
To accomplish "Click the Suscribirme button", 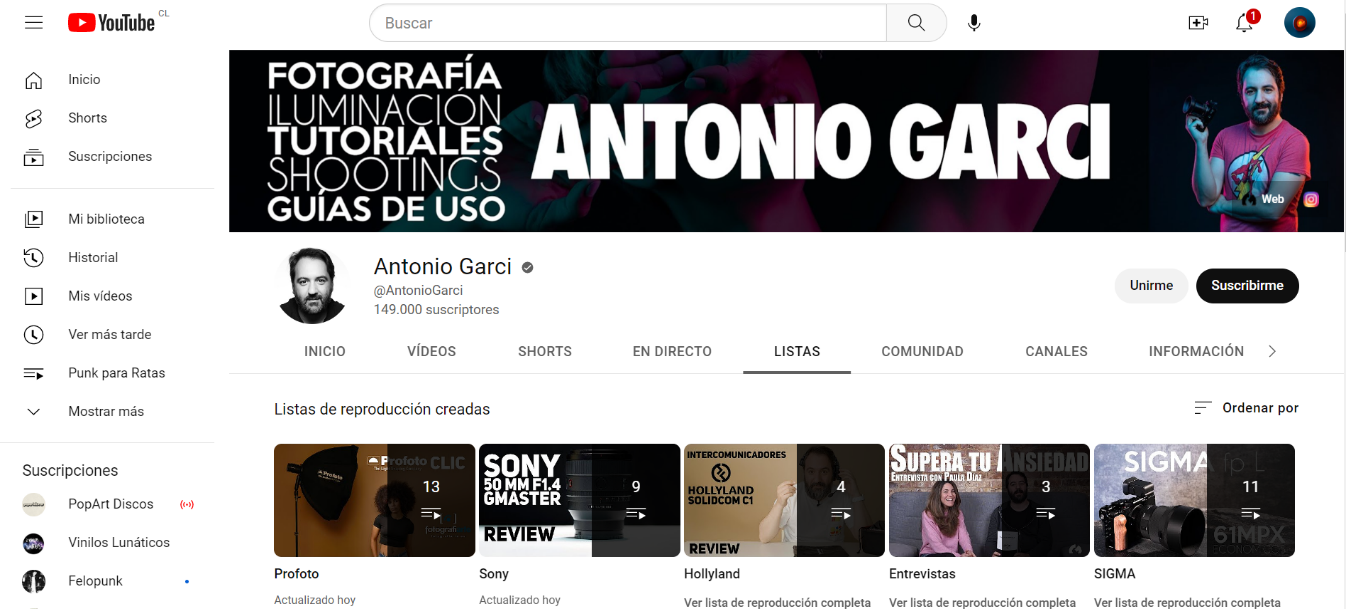I will [x=1247, y=286].
